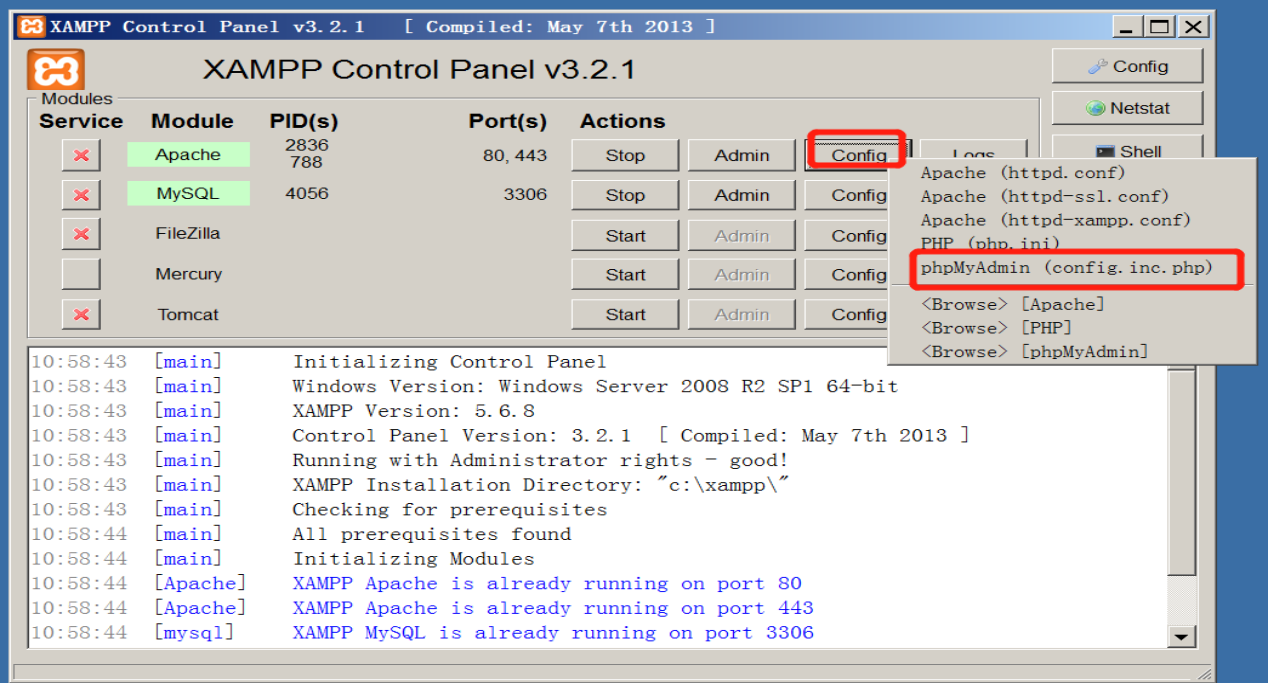1268x683 pixels.
Task: Click the Apache module label
Action: 188,155
